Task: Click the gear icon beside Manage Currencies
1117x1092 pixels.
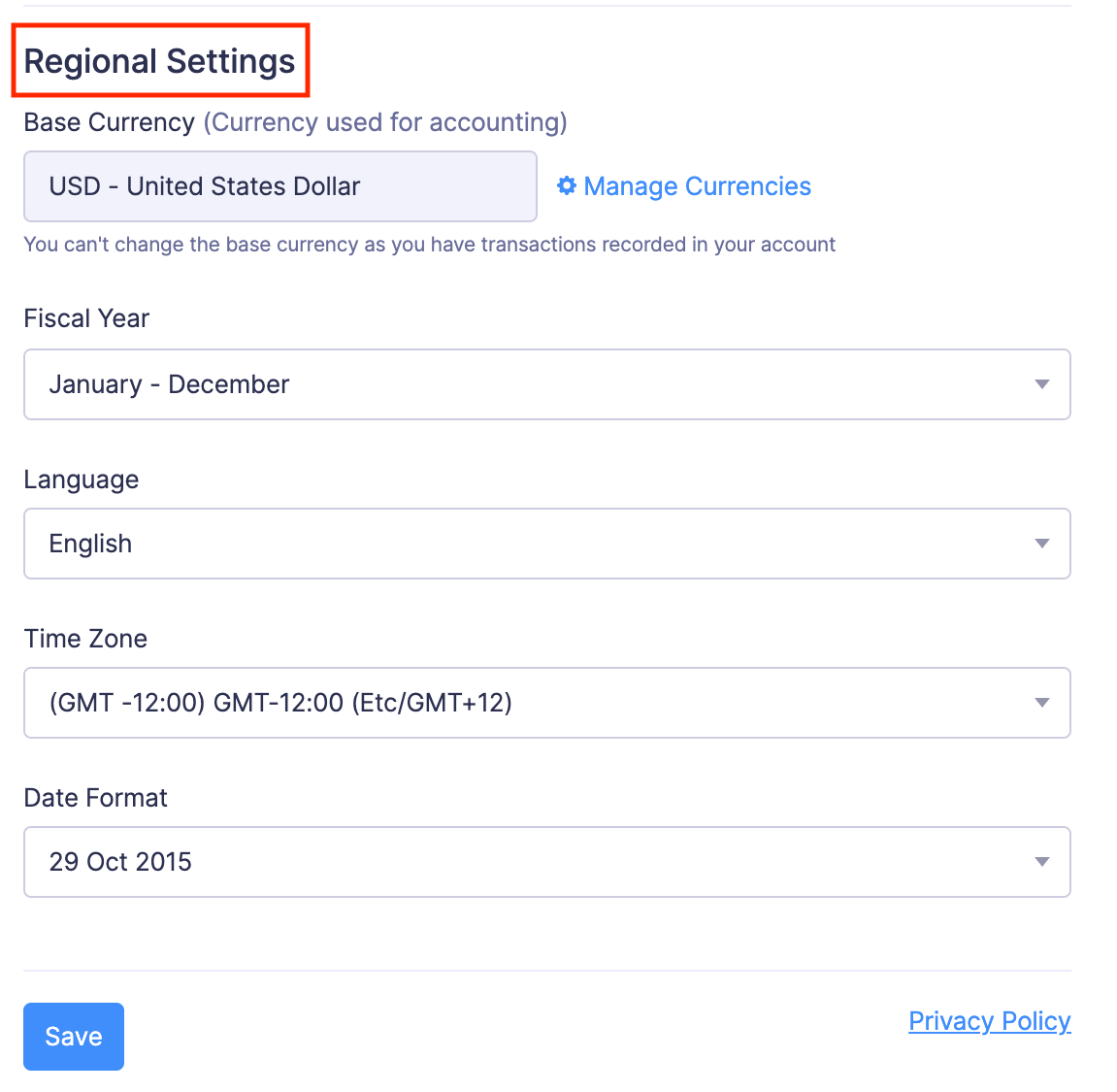Action: point(567,185)
